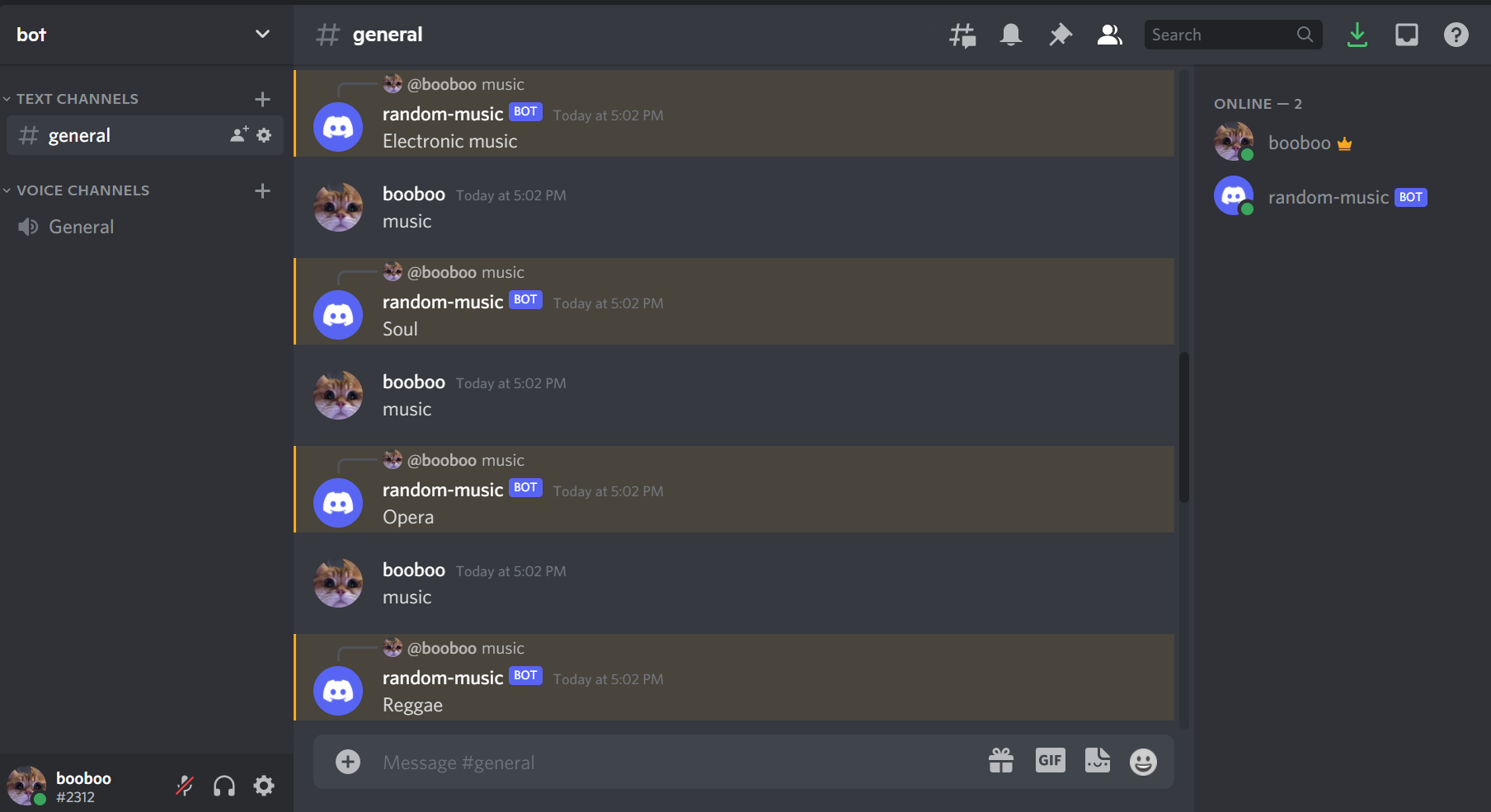The width and height of the screenshot is (1491, 812).
Task: Open the gift Nitro icon
Action: coord(1001,760)
